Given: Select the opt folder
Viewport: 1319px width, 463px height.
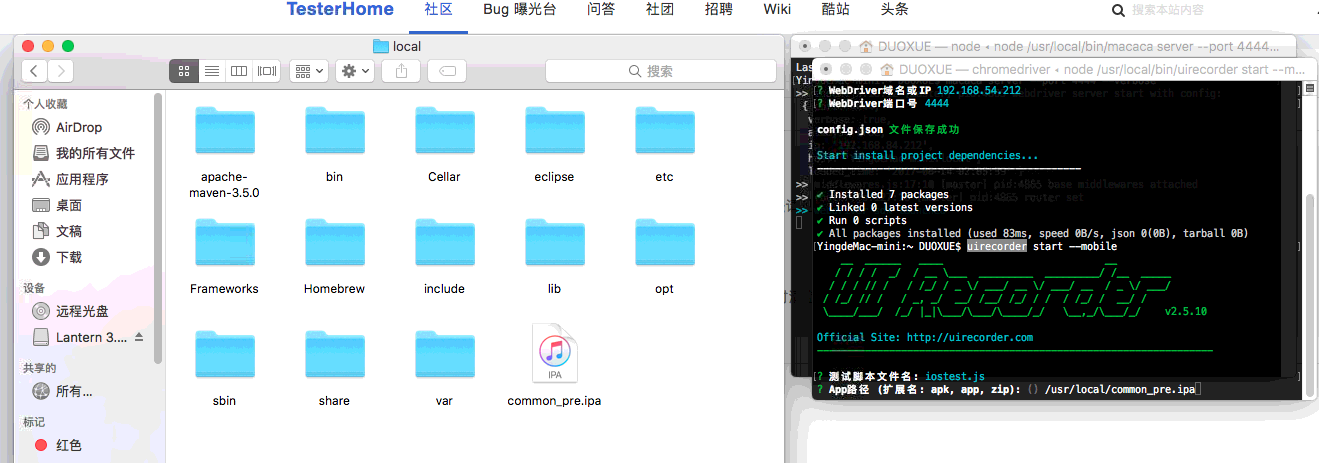Looking at the screenshot, I should pyautogui.click(x=664, y=242).
